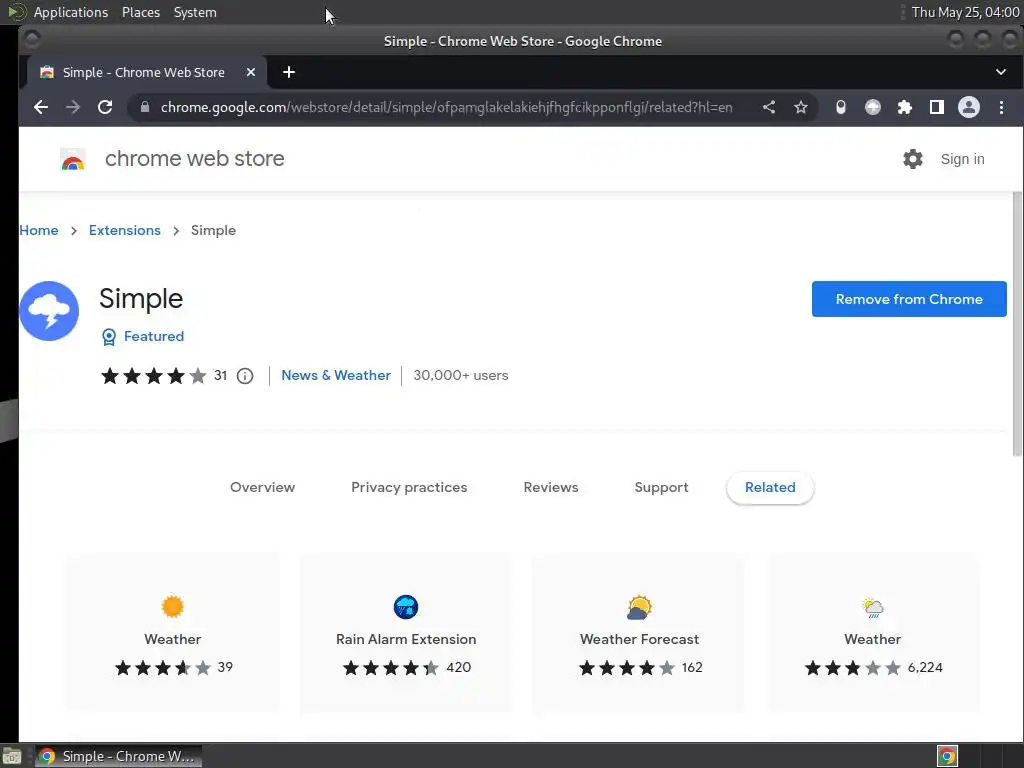This screenshot has width=1024, height=768.
Task: Open the mouse-shaped extension icon in toolbar
Action: (x=840, y=107)
